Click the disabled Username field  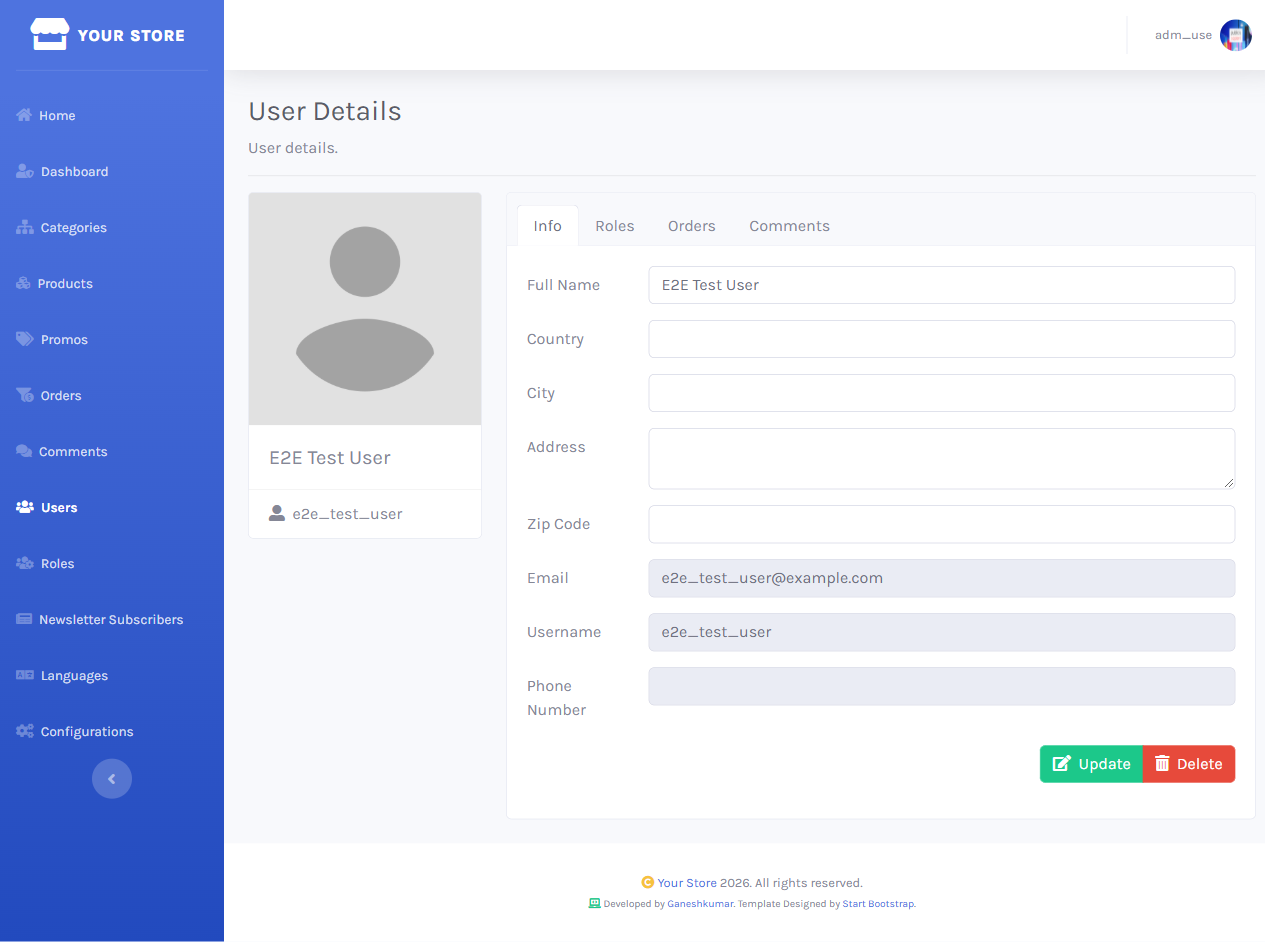pos(941,632)
